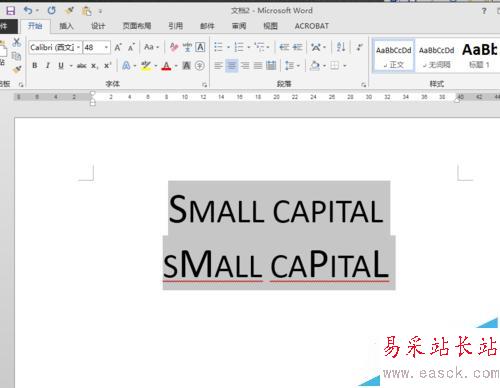This screenshot has width=500, height=388.
Task: Open the underline style dropdown arrow
Action: (71, 66)
